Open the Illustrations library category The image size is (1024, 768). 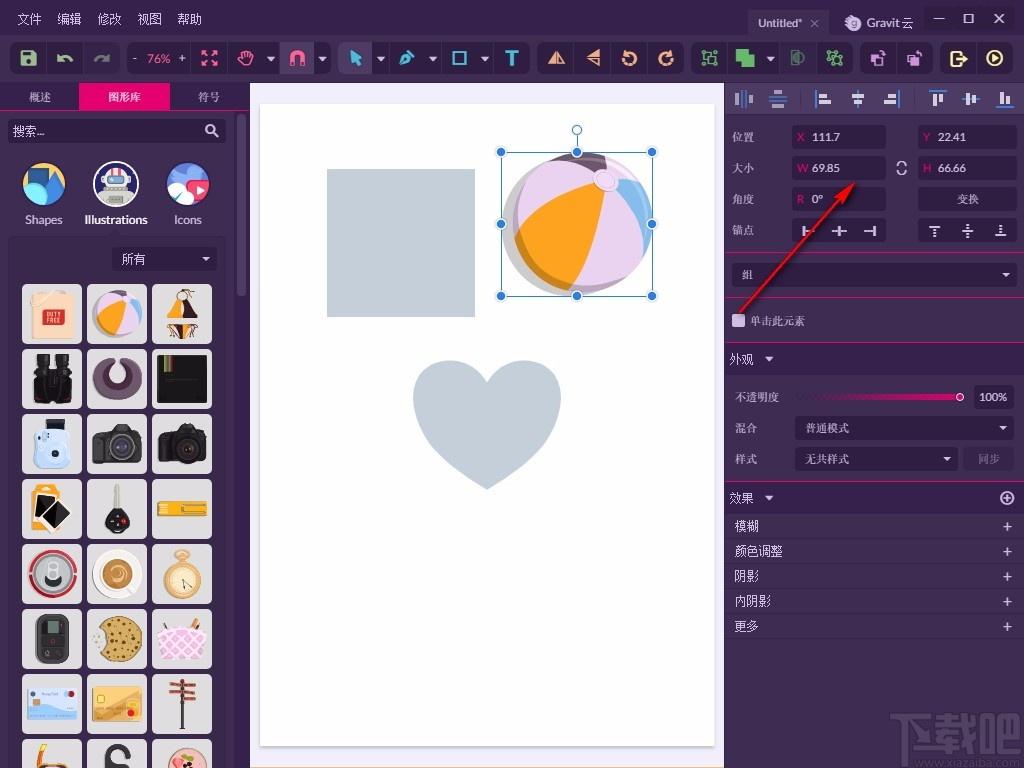pyautogui.click(x=116, y=194)
